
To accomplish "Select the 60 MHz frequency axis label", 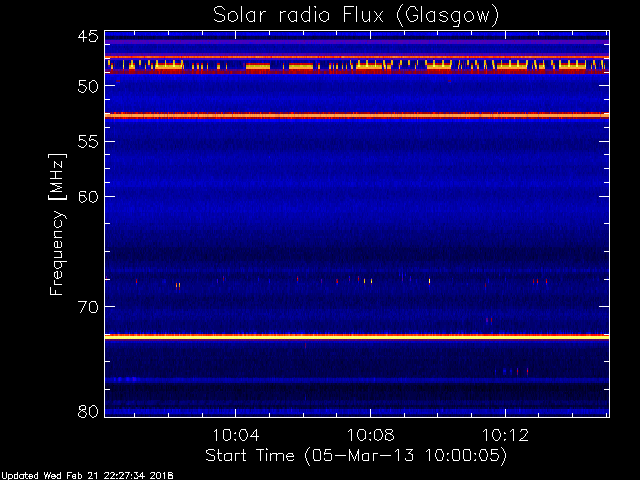I will coord(88,197).
